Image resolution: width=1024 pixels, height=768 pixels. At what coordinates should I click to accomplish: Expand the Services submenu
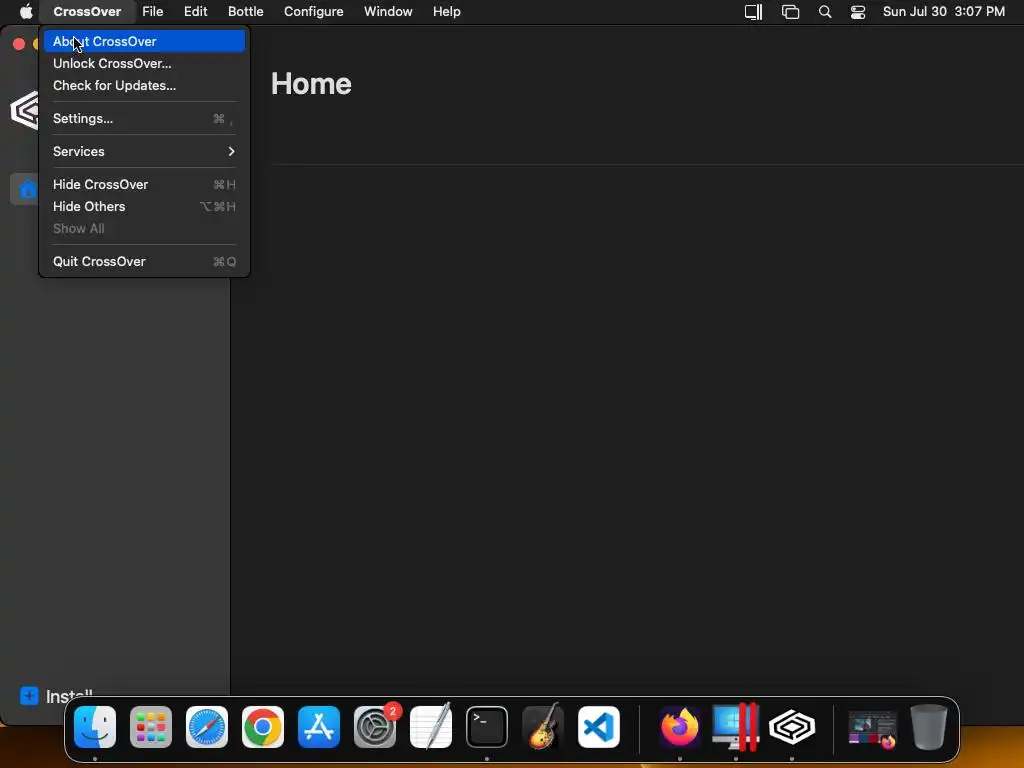[144, 152]
